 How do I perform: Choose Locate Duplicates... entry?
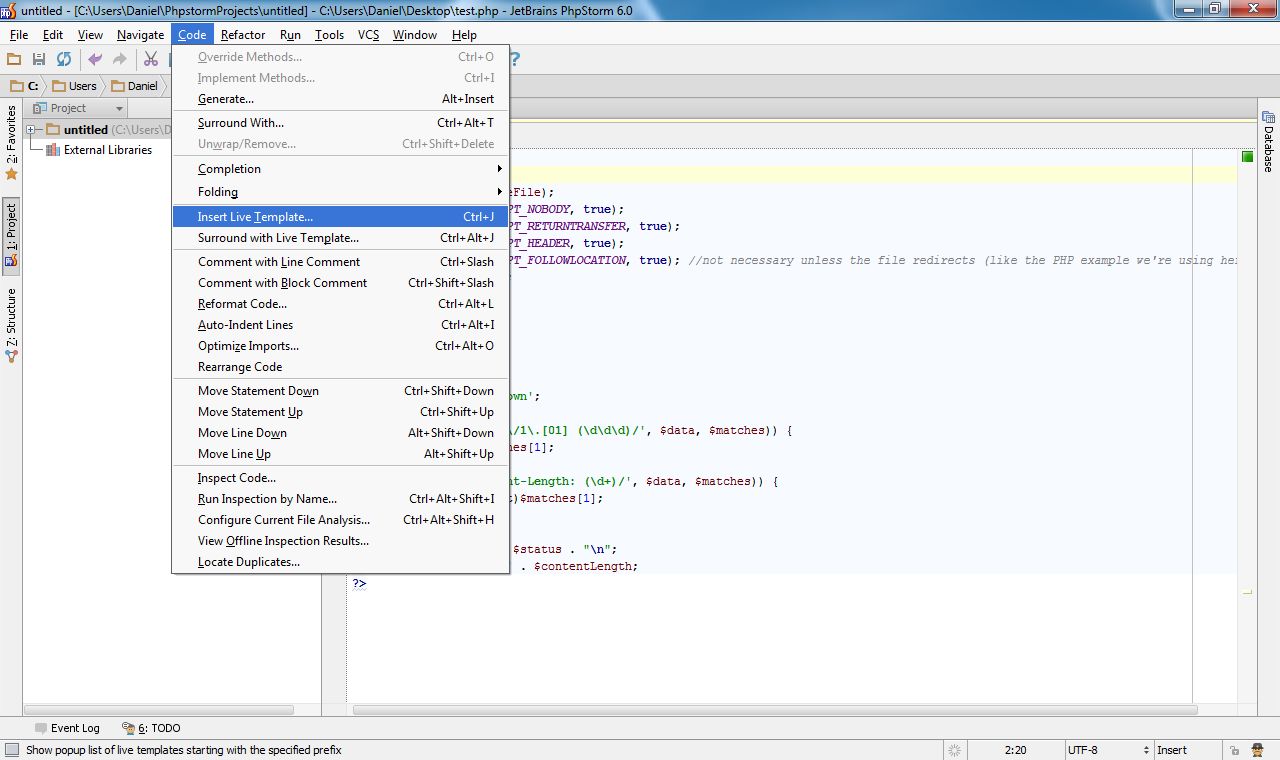coord(340,562)
